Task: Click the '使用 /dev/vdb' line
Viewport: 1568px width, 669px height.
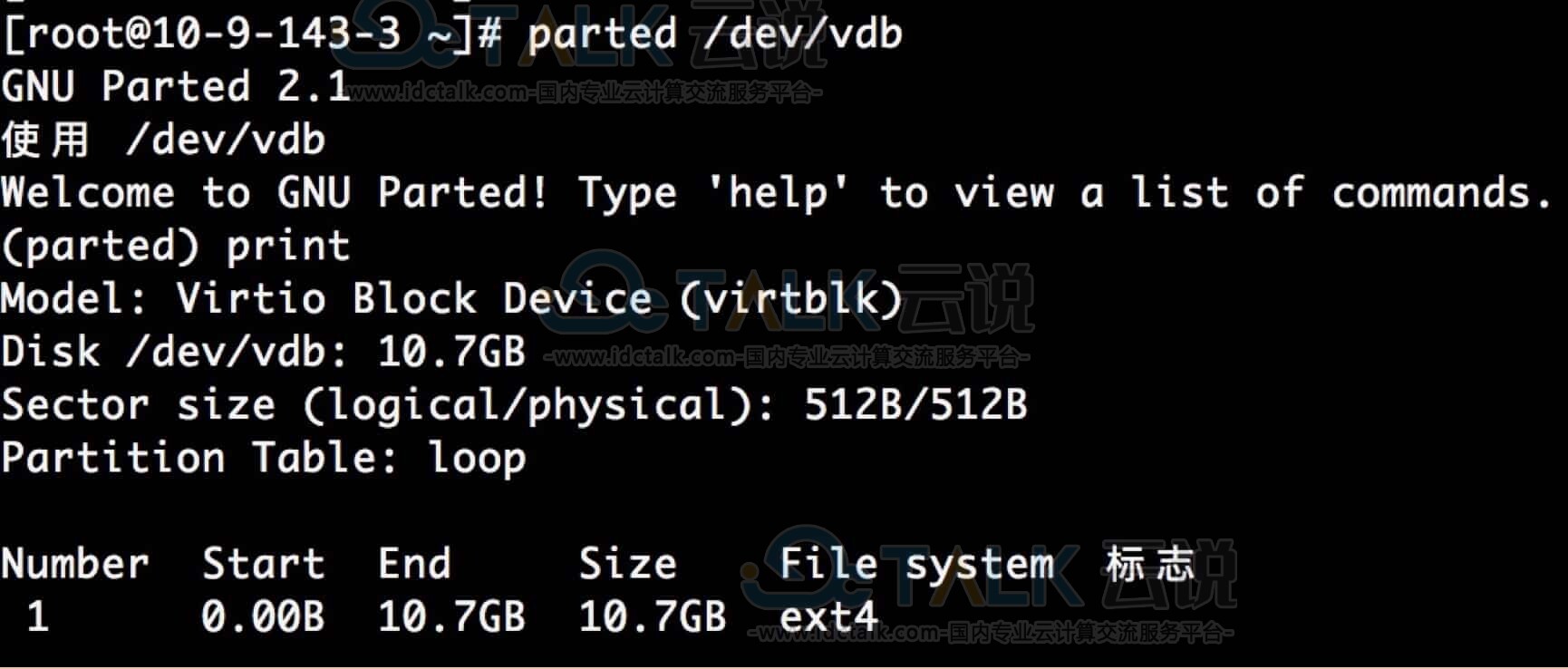Action: 164,140
